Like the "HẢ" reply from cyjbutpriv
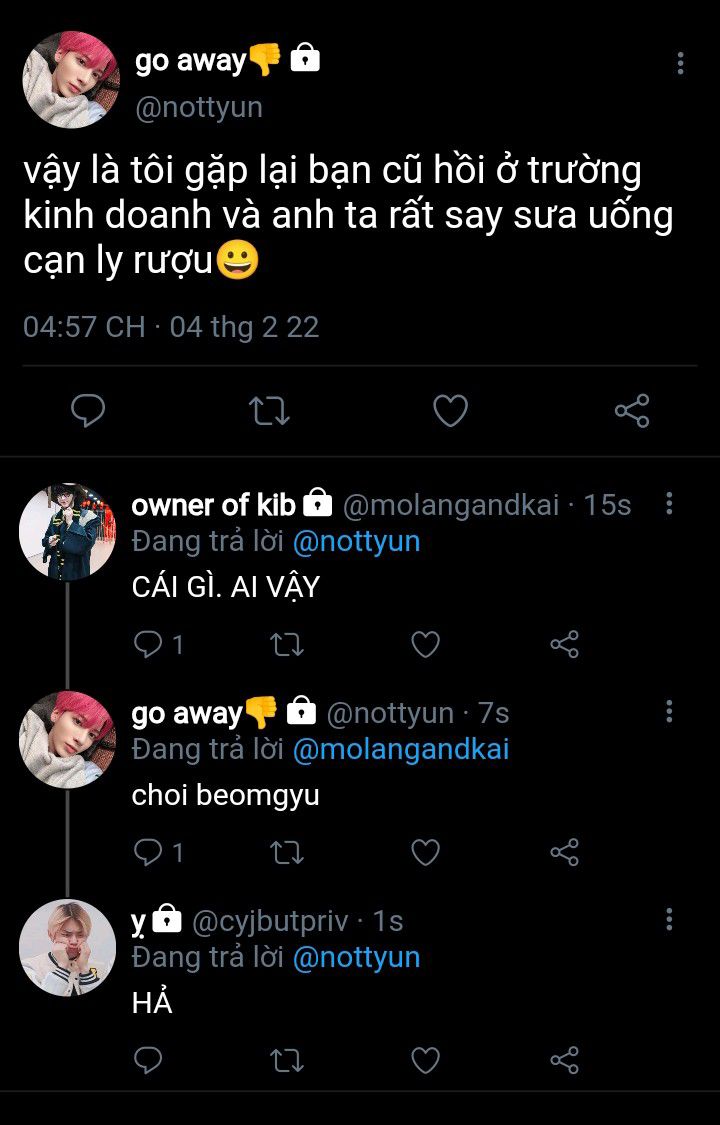The width and height of the screenshot is (720, 1125). (x=426, y=1060)
